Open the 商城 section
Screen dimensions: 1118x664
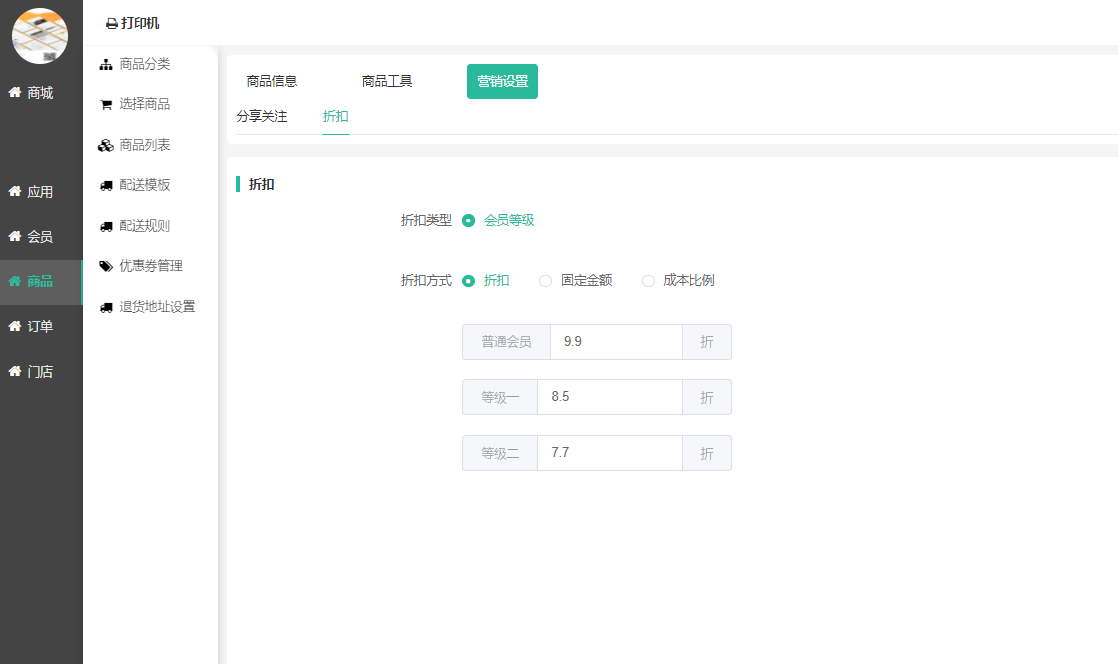40,93
